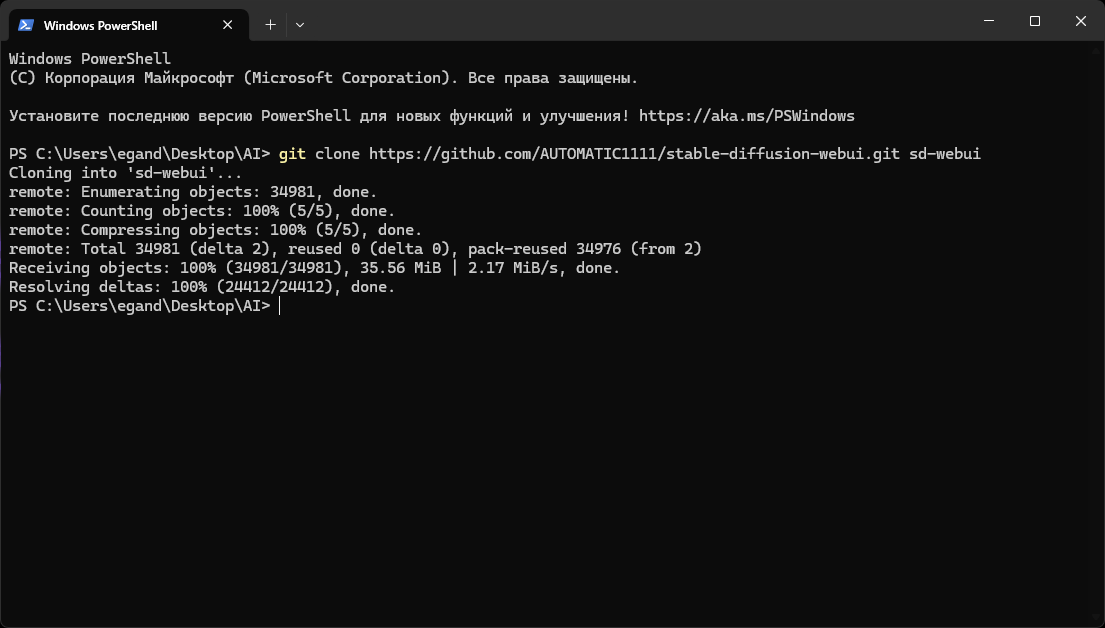Click the github.com stable-diffusion-webui.git URL

pos(634,154)
